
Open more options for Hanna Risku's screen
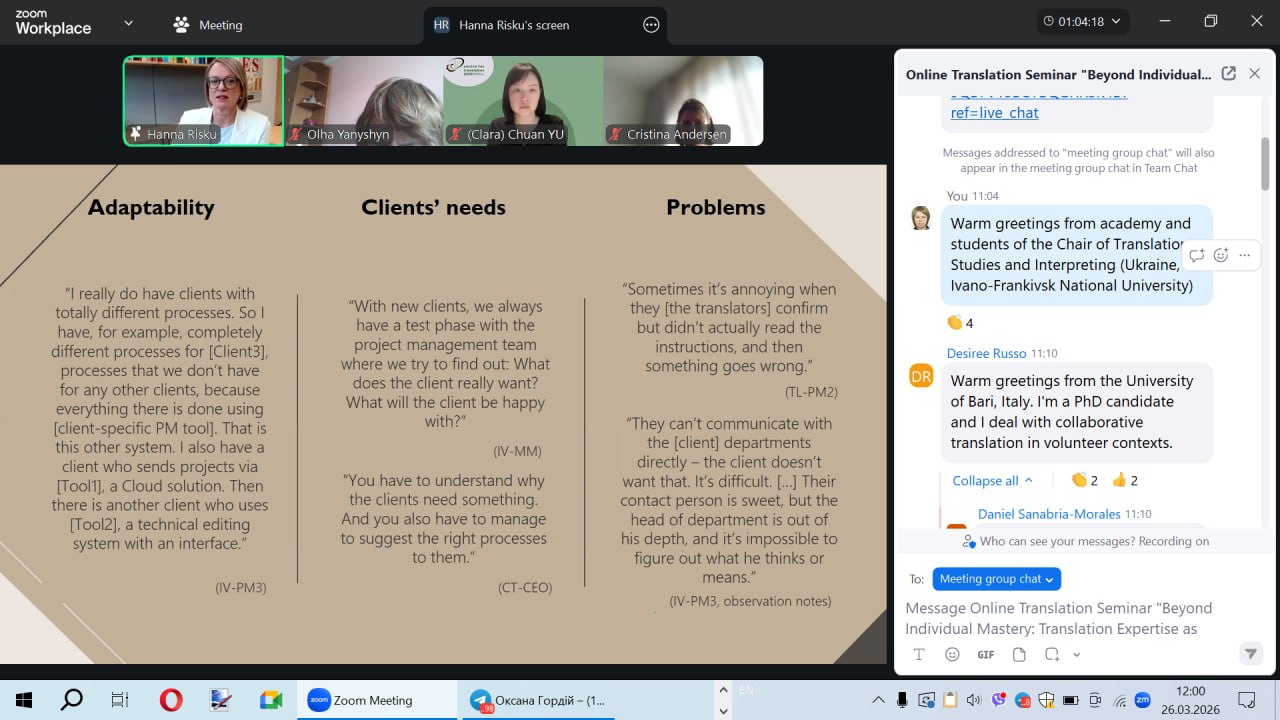(651, 25)
